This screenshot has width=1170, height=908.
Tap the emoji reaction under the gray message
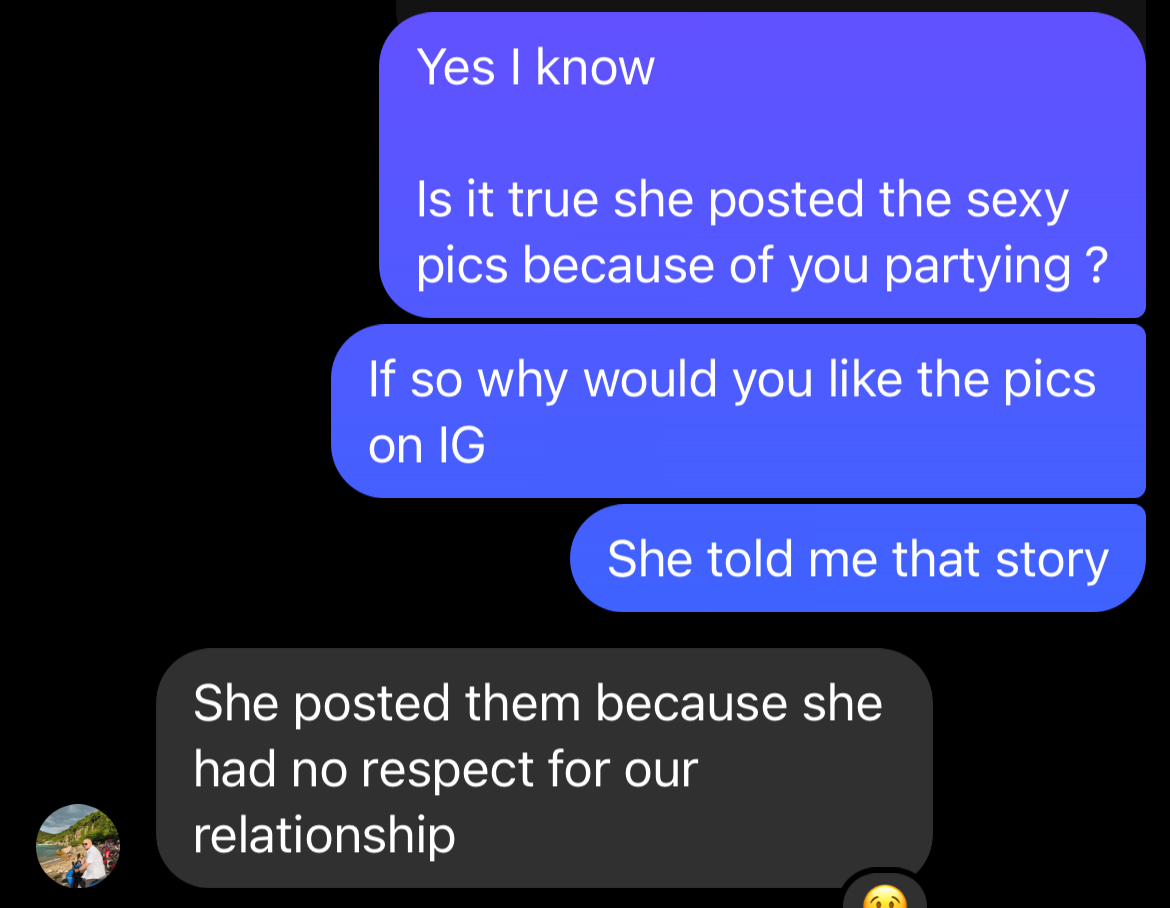[885, 895]
